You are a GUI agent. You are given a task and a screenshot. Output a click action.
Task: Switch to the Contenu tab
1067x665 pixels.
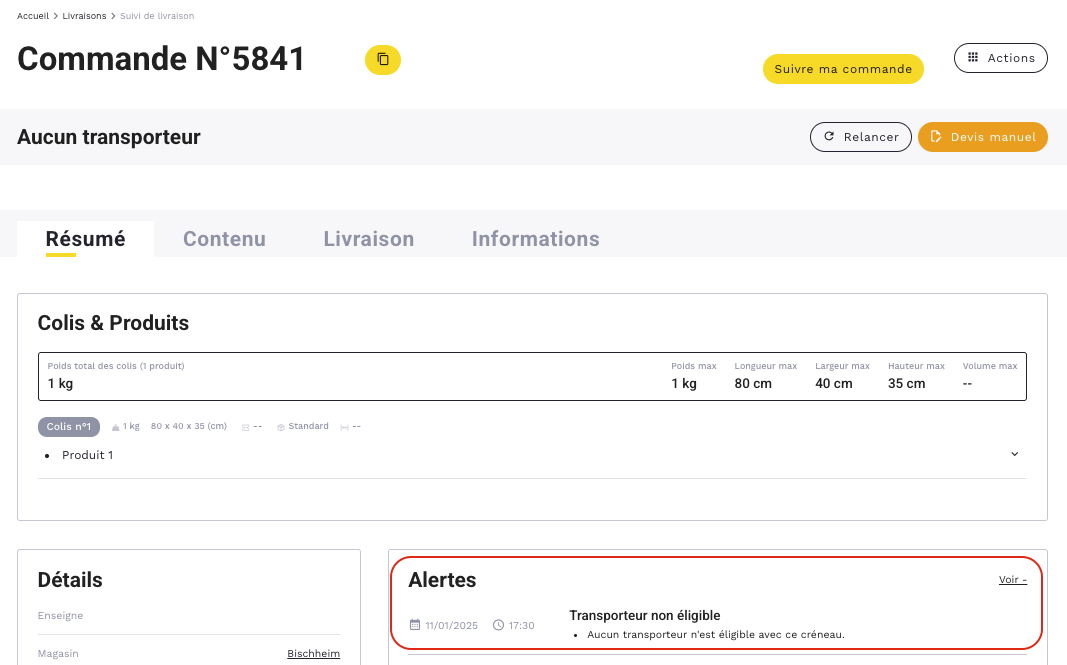pyautogui.click(x=224, y=239)
